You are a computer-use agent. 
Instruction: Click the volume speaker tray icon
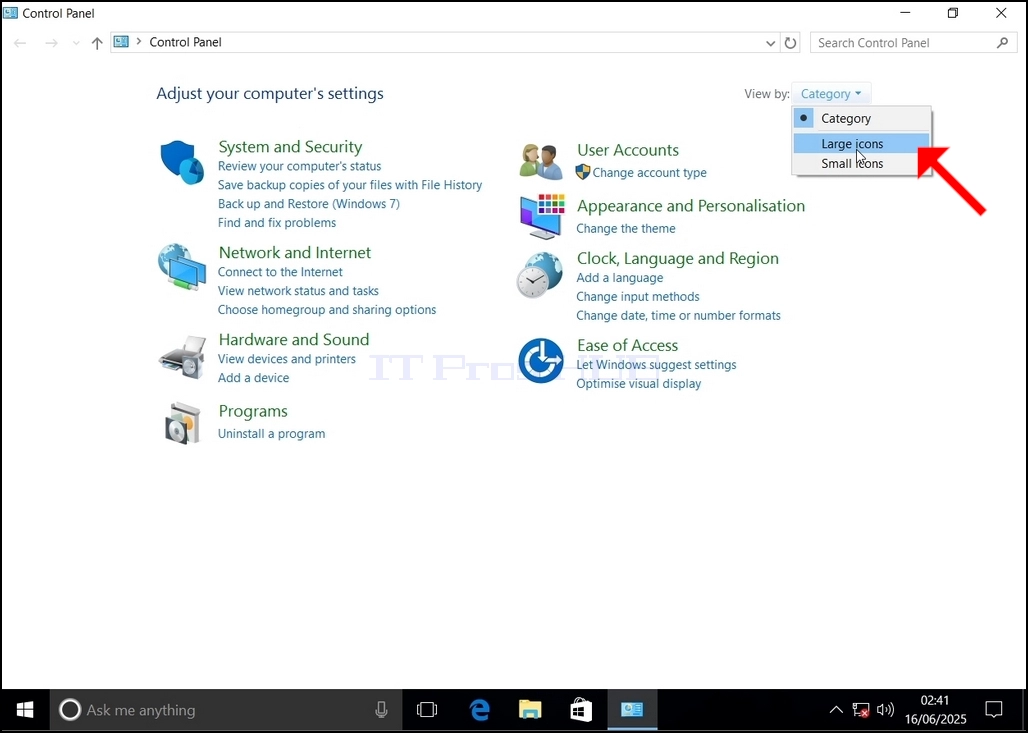[x=885, y=710]
